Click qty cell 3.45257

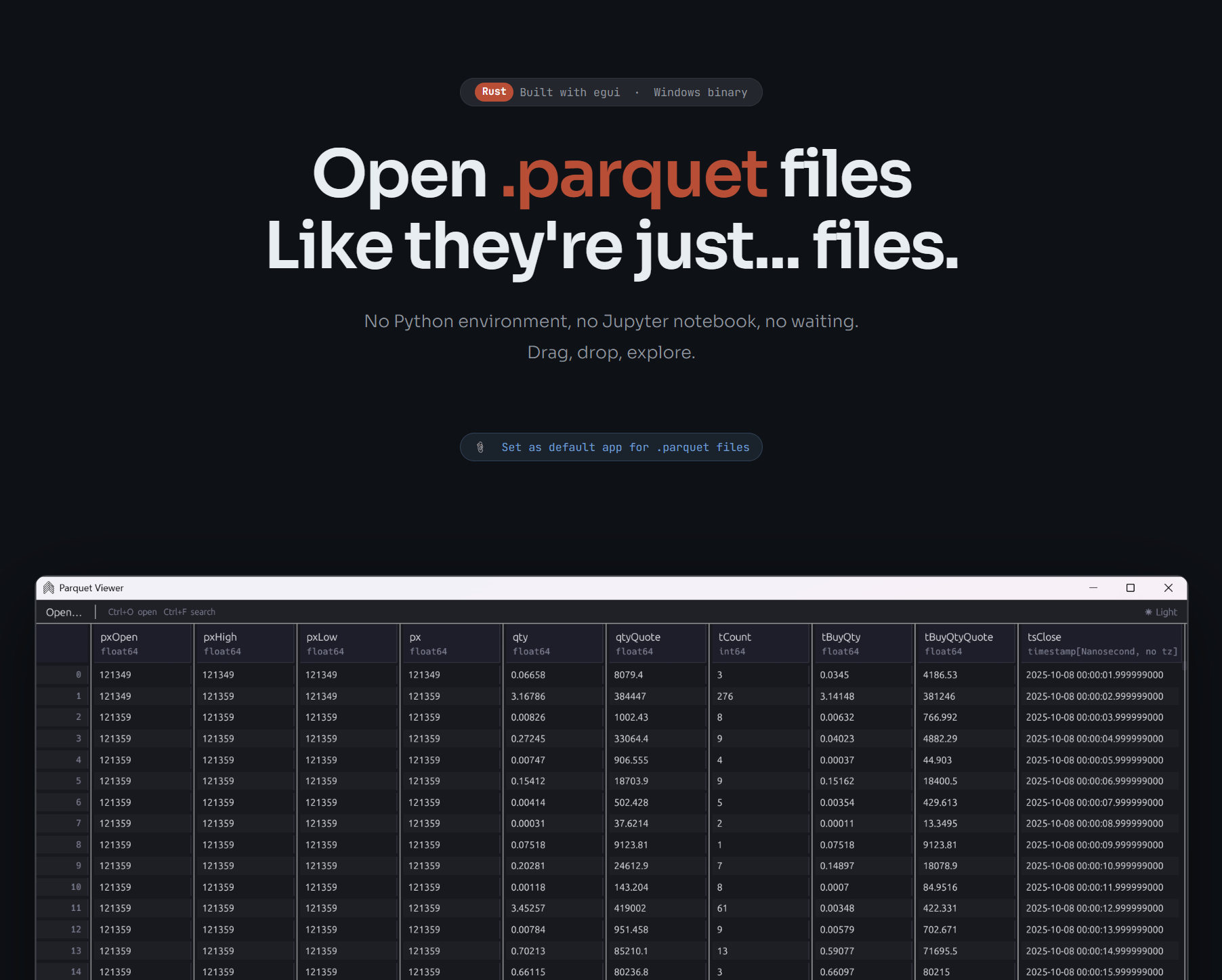(x=528, y=908)
